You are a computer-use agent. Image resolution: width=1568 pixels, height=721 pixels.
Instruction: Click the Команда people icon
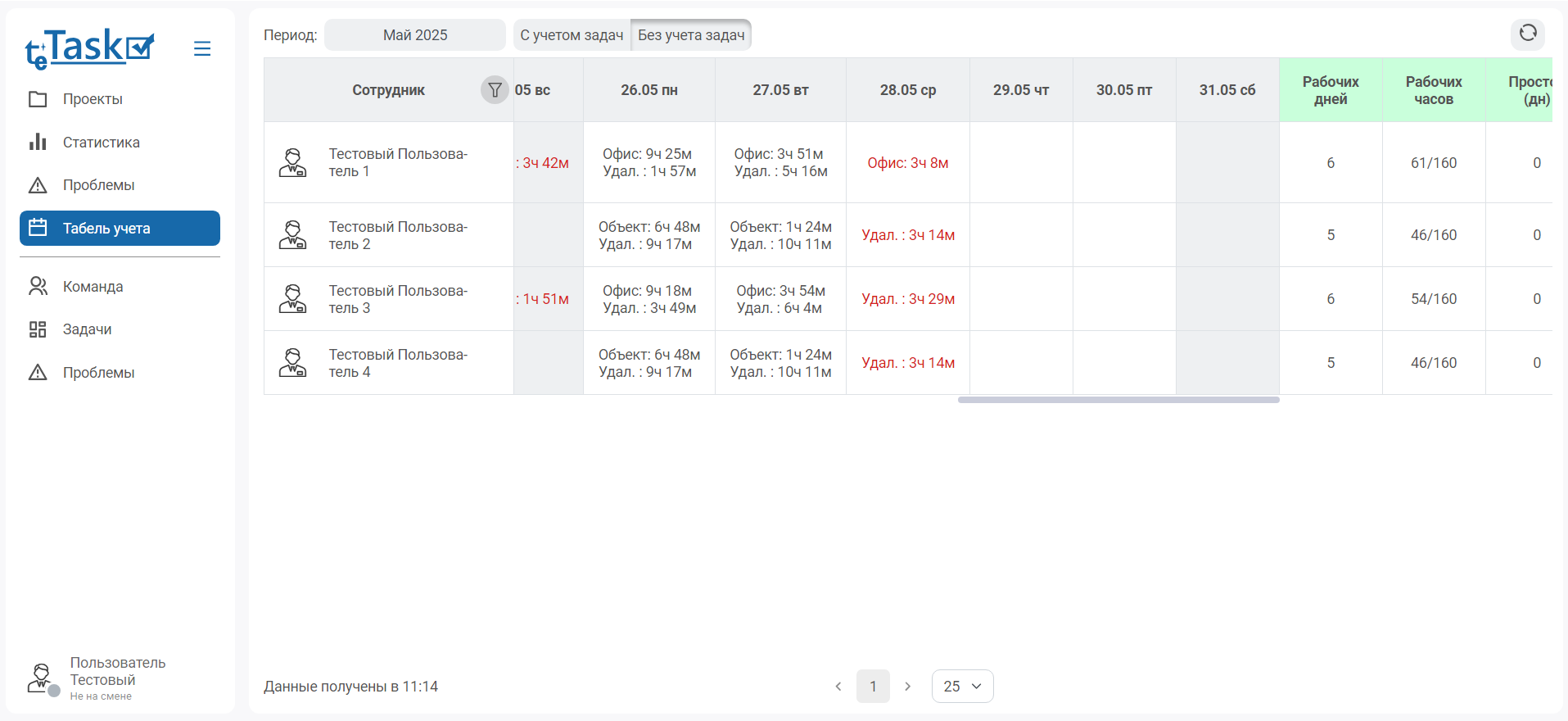[x=38, y=287]
